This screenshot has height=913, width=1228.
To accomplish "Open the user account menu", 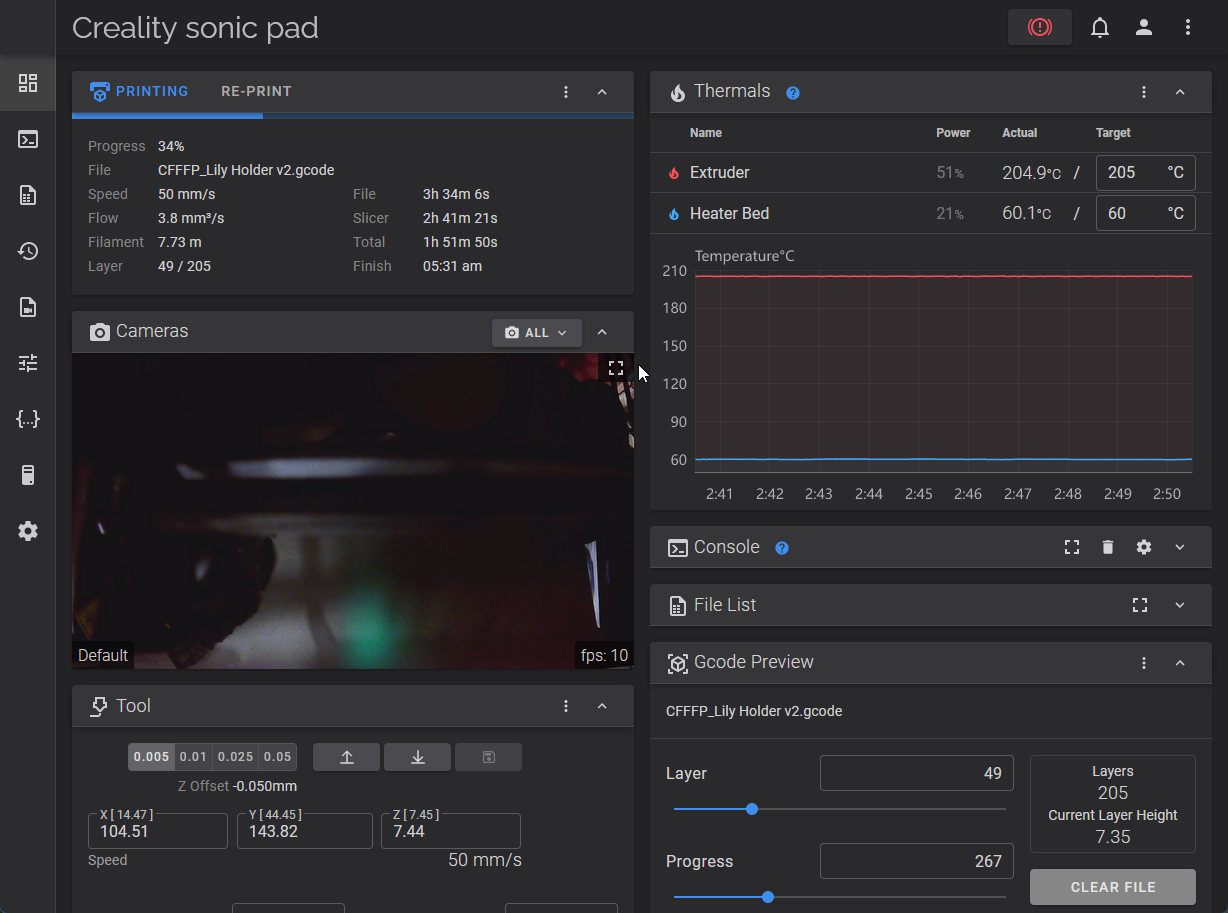I will [1144, 27].
